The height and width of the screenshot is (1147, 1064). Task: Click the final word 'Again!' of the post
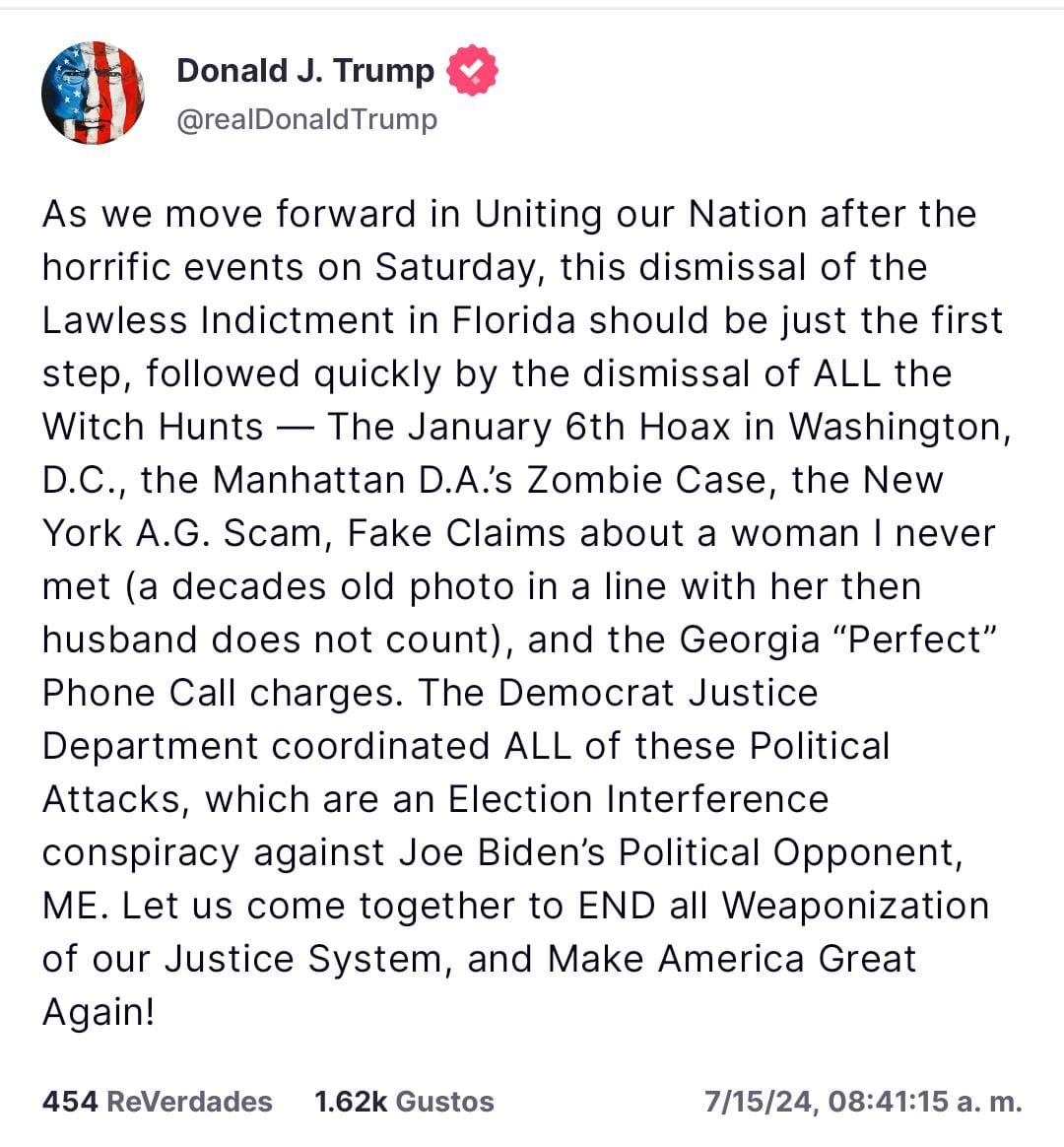pyautogui.click(x=99, y=1013)
